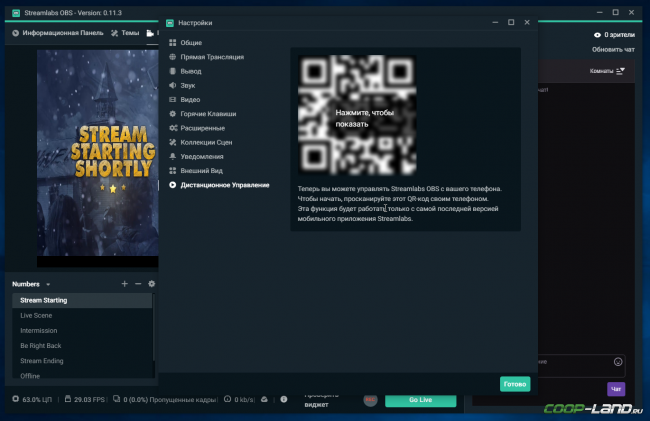
Task: Reveal the blurred QR code
Action: tap(357, 115)
